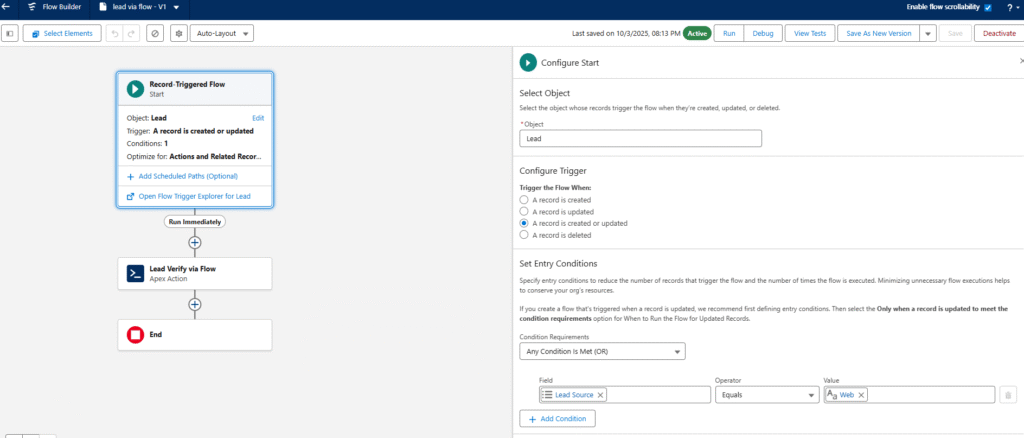Delete the Lead Source condition row
The width and height of the screenshot is (1024, 438).
point(1008,395)
